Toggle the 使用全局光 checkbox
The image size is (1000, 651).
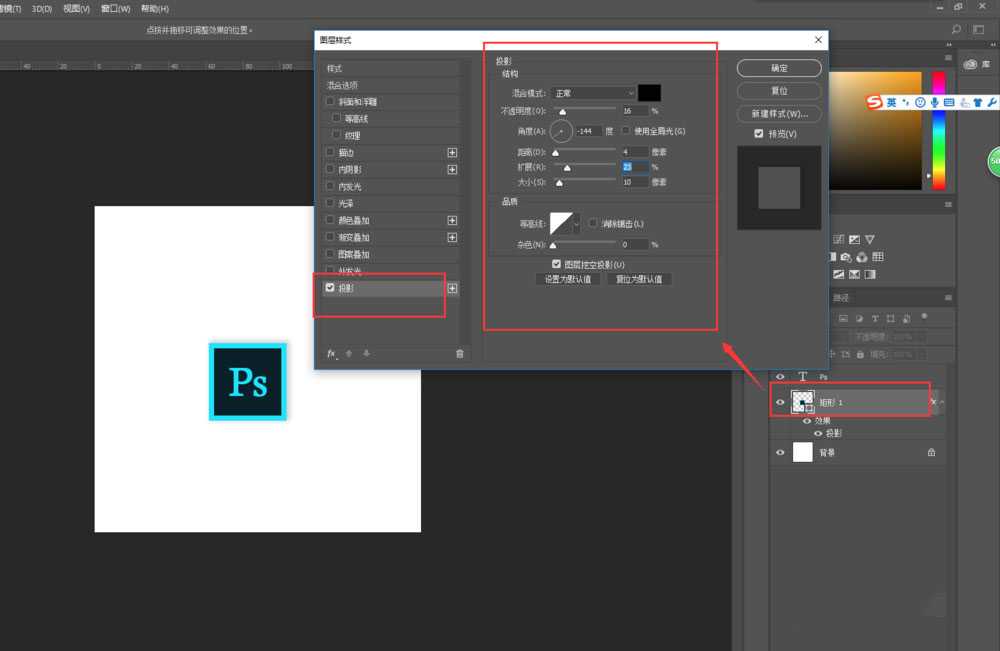pos(626,131)
